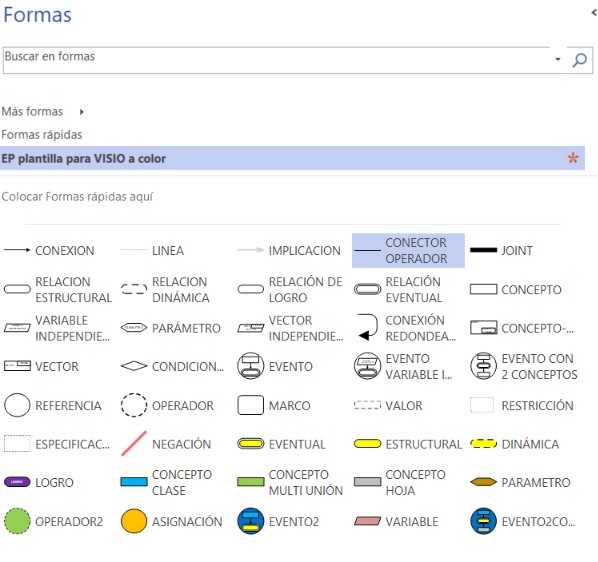Select the CONDICION diamond shape
Viewport: 598px width, 562px height.
click(x=172, y=366)
